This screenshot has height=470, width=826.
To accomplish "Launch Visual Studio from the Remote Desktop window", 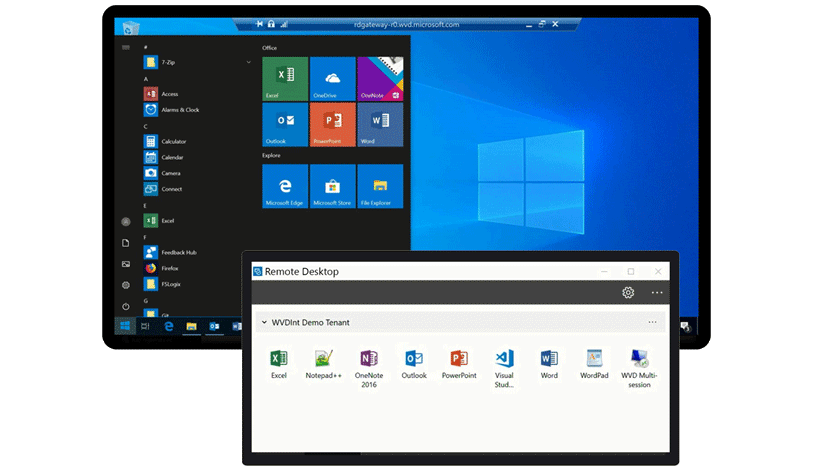I will pos(504,369).
